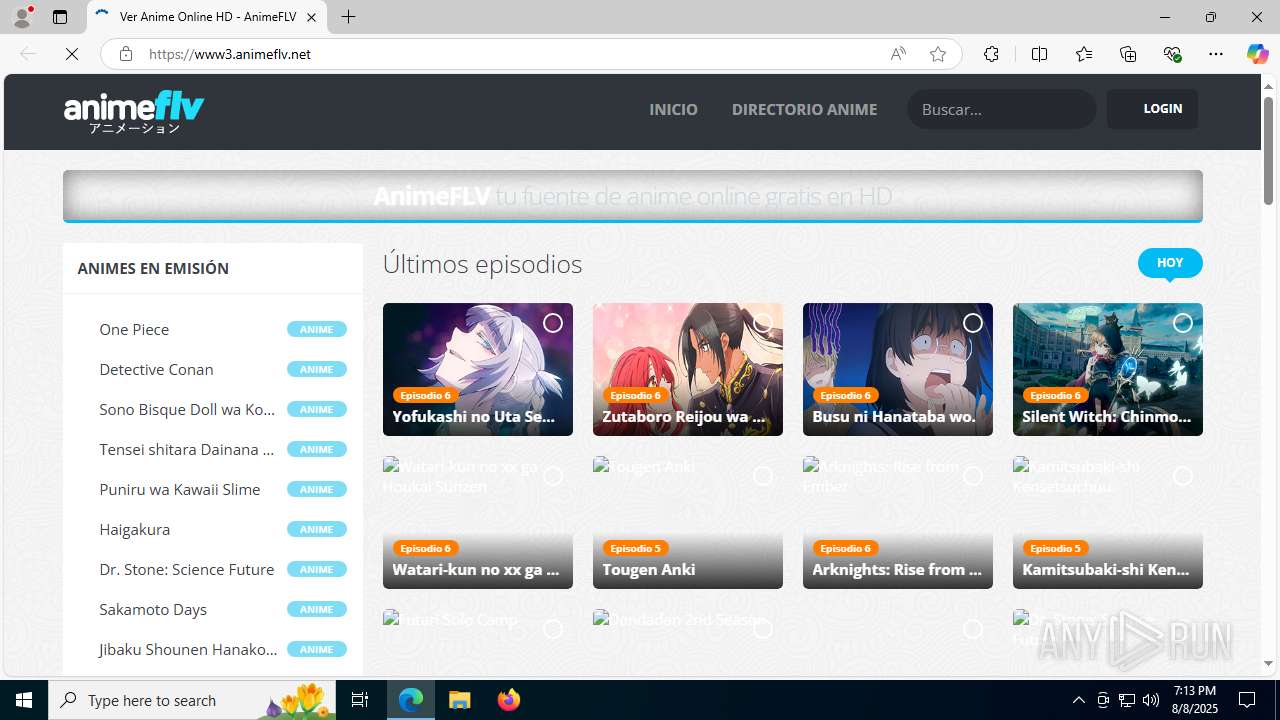Open Read aloud in address bar
Image resolution: width=1280 pixels, height=720 pixels.
pyautogui.click(x=898, y=54)
